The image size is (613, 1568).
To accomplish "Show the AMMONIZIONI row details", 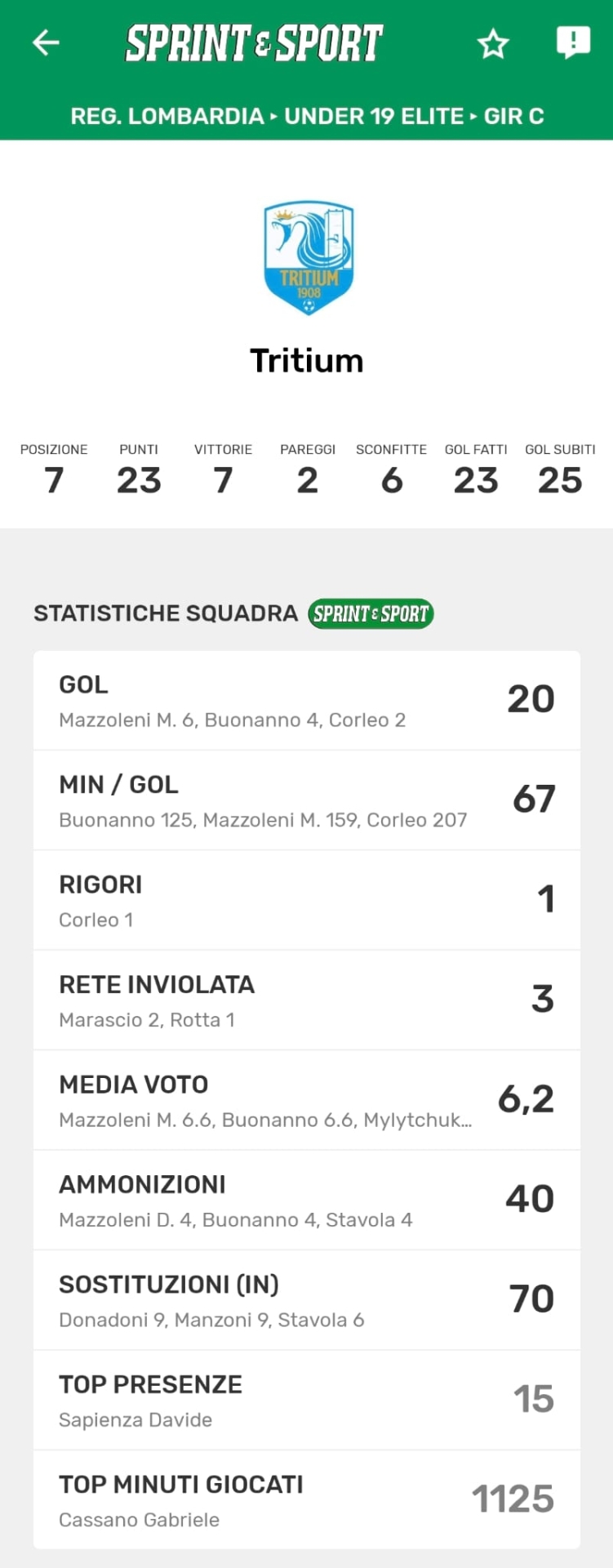I will tap(307, 1200).
